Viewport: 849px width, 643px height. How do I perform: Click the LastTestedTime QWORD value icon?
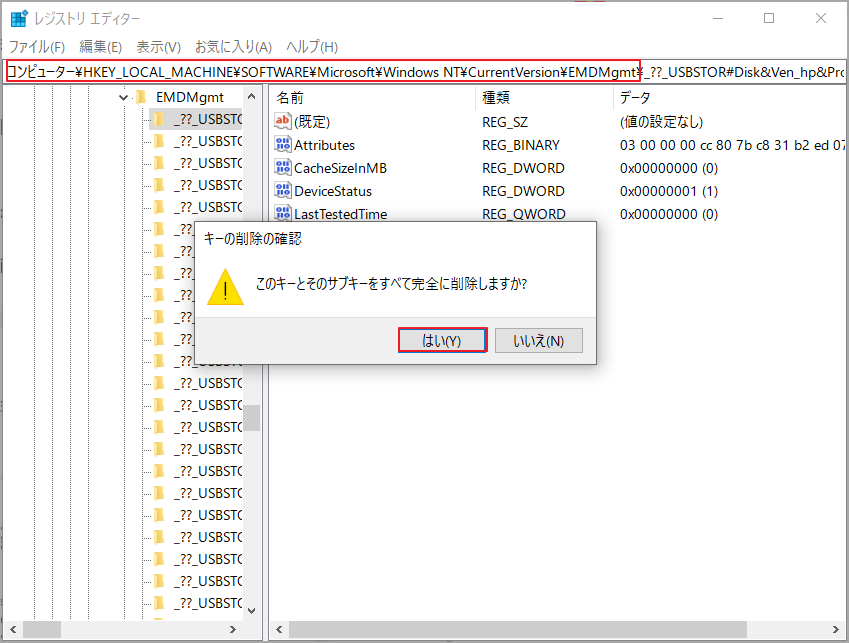(x=282, y=213)
